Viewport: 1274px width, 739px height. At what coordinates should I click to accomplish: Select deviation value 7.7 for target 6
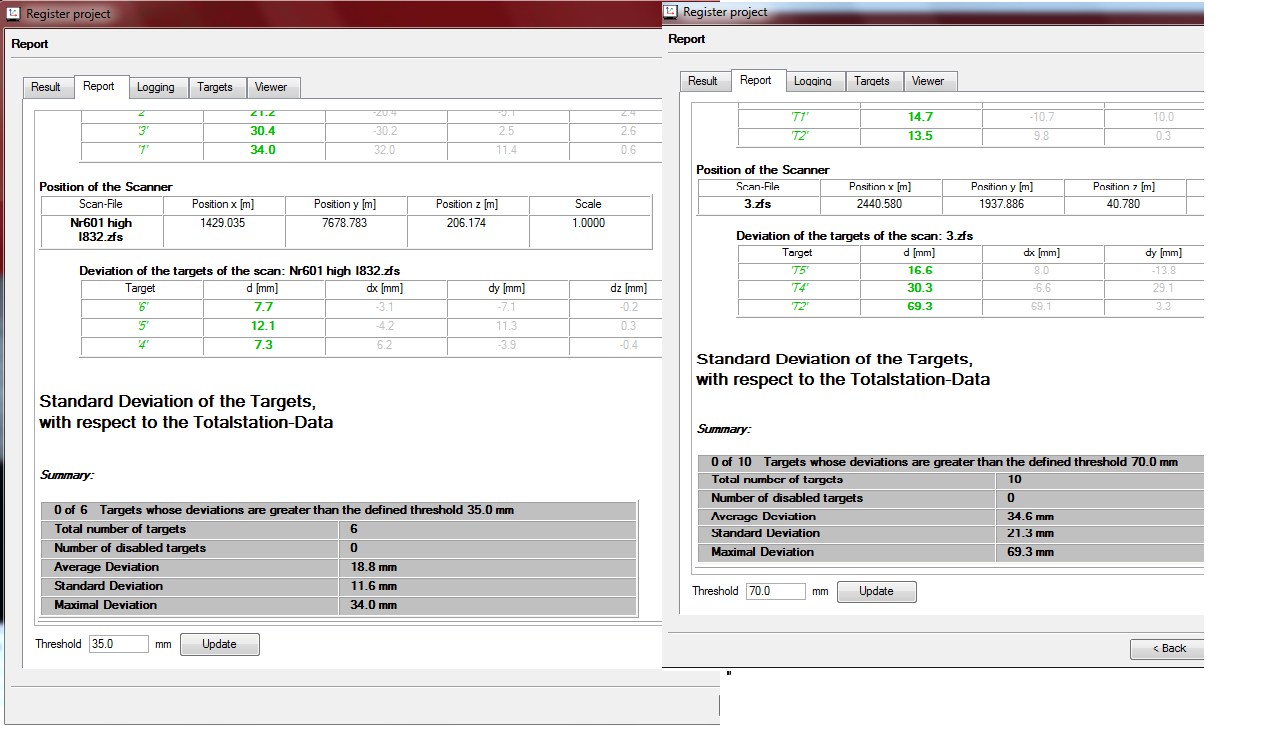(264, 307)
